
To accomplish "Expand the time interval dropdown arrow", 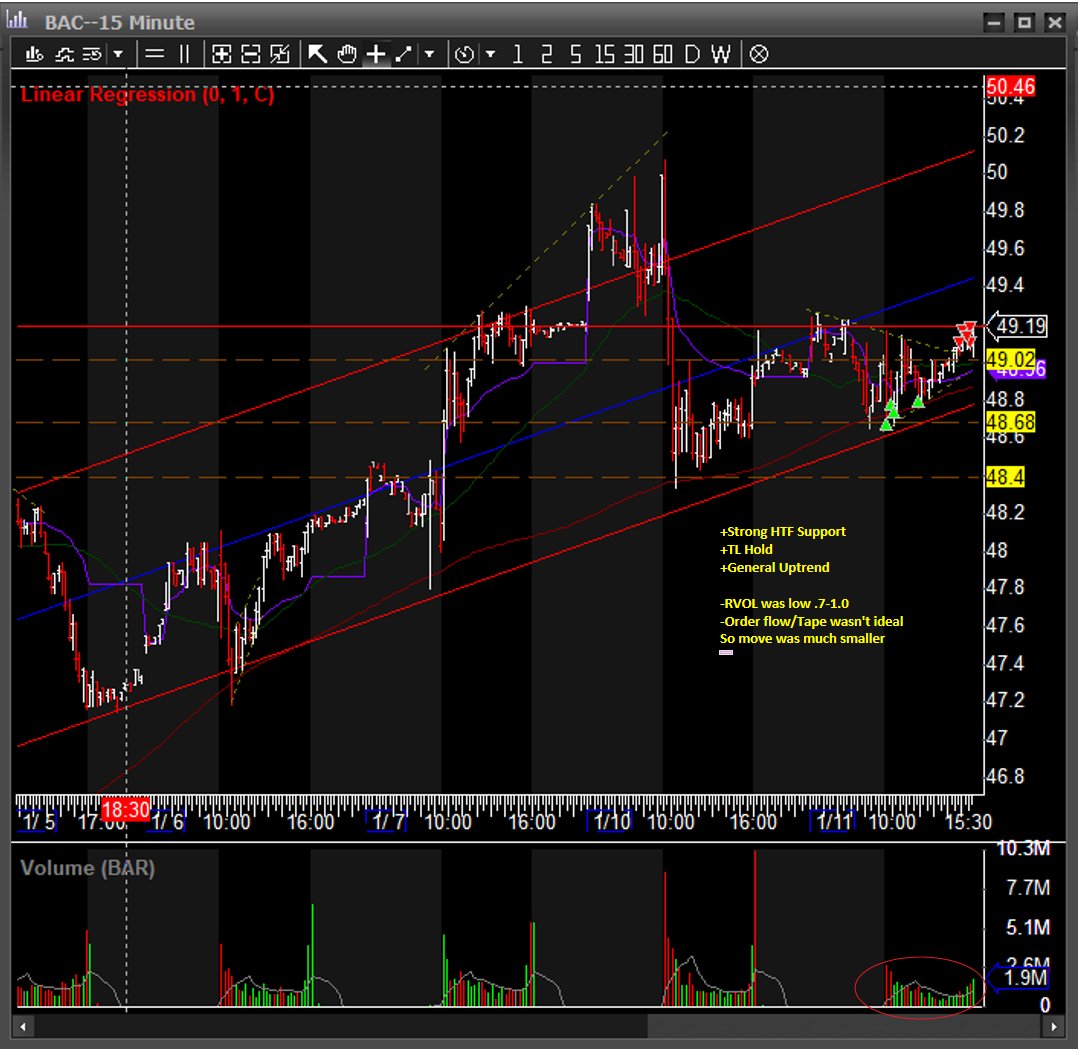I will (x=491, y=54).
